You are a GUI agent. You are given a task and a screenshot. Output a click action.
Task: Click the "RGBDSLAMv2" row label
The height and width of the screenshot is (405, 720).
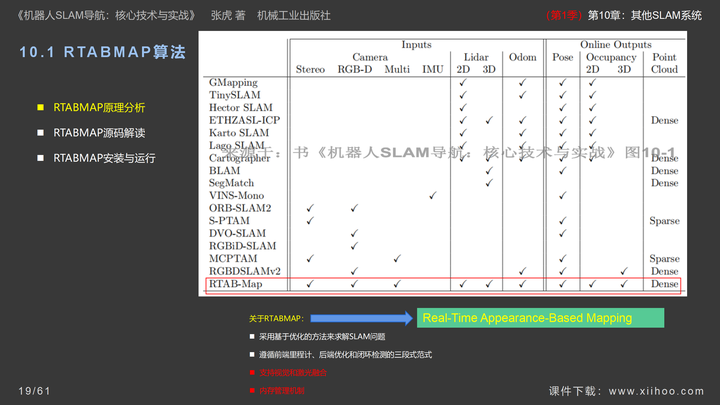[x=245, y=271]
